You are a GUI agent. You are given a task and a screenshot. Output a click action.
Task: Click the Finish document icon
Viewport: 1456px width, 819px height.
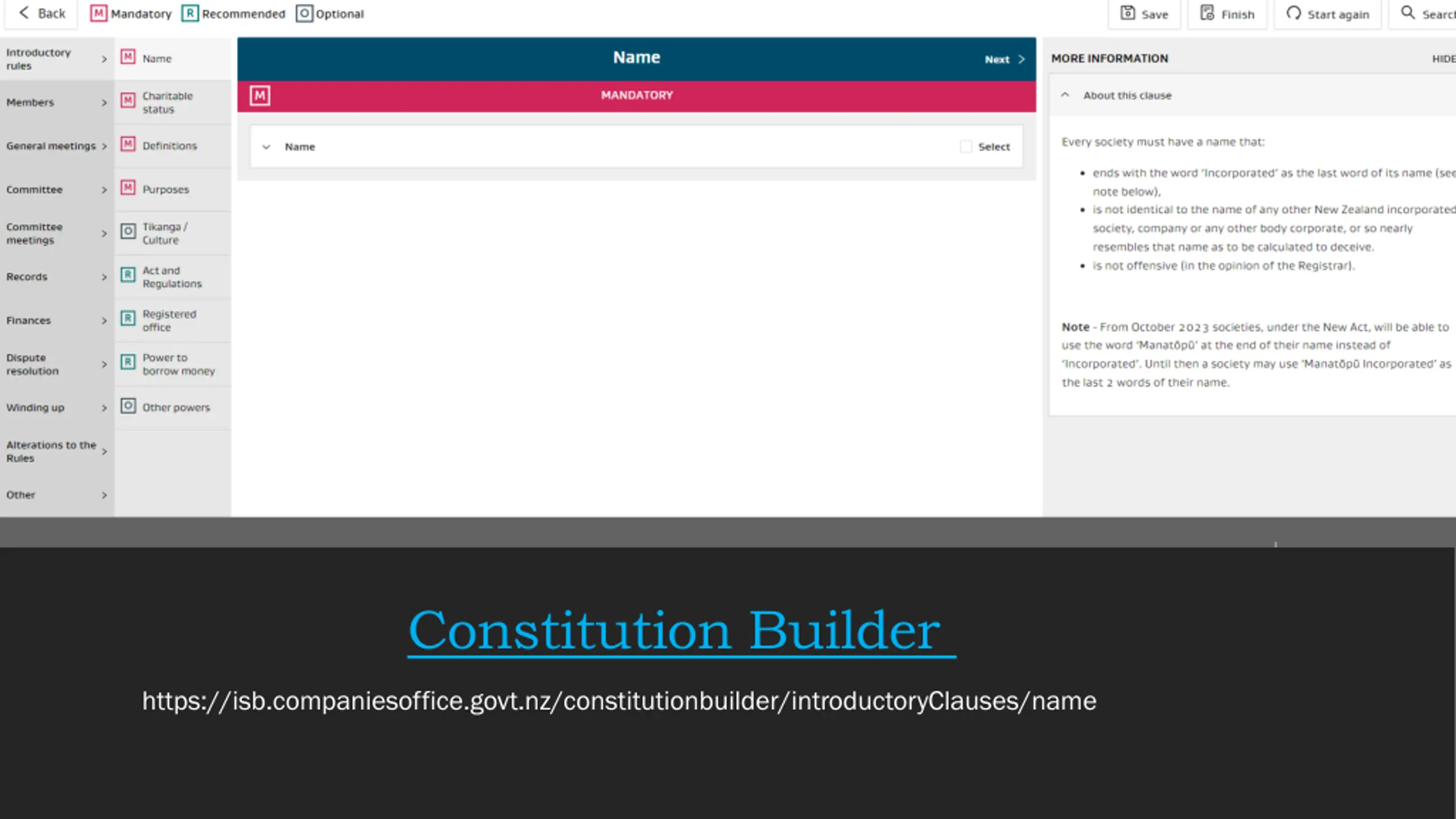point(1207,13)
